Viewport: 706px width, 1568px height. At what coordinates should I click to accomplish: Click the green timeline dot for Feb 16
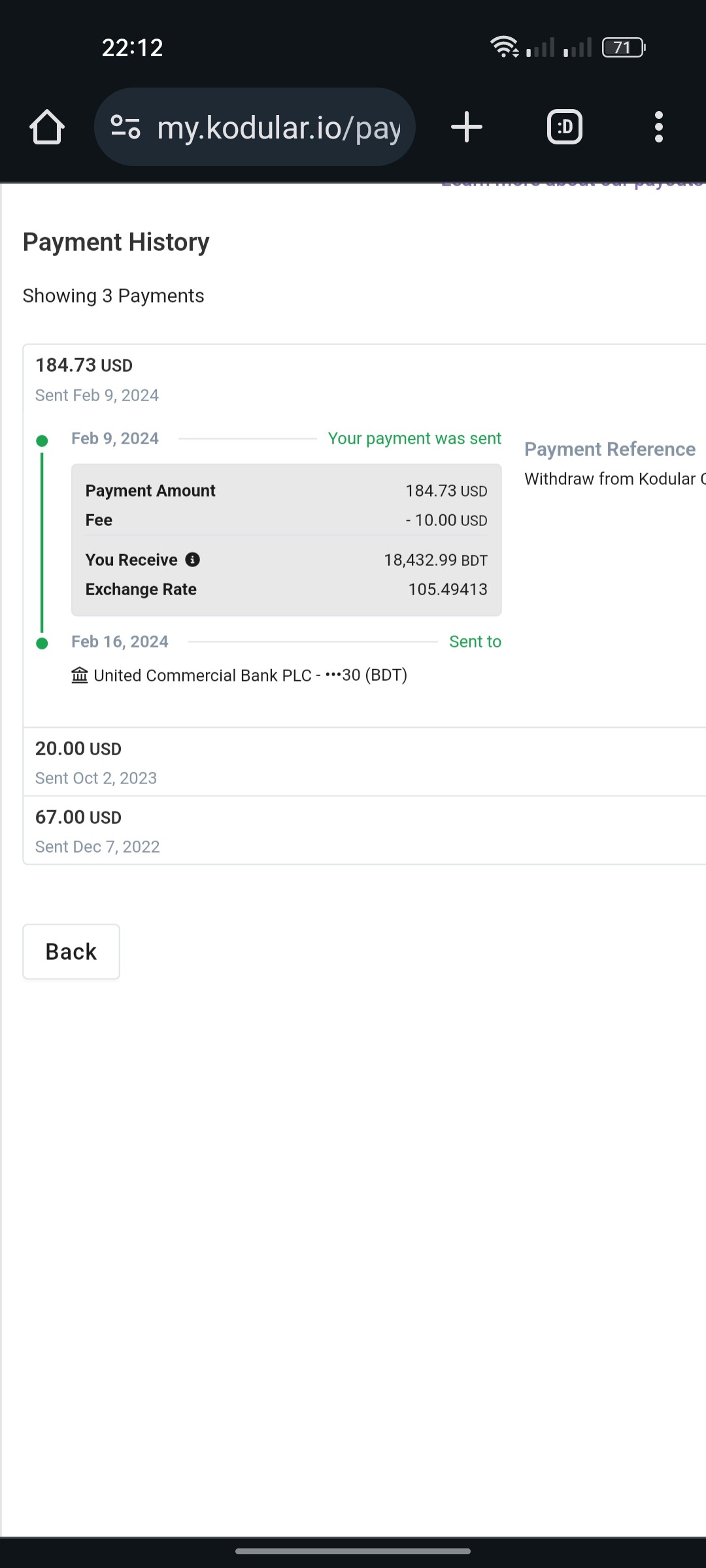(42, 642)
